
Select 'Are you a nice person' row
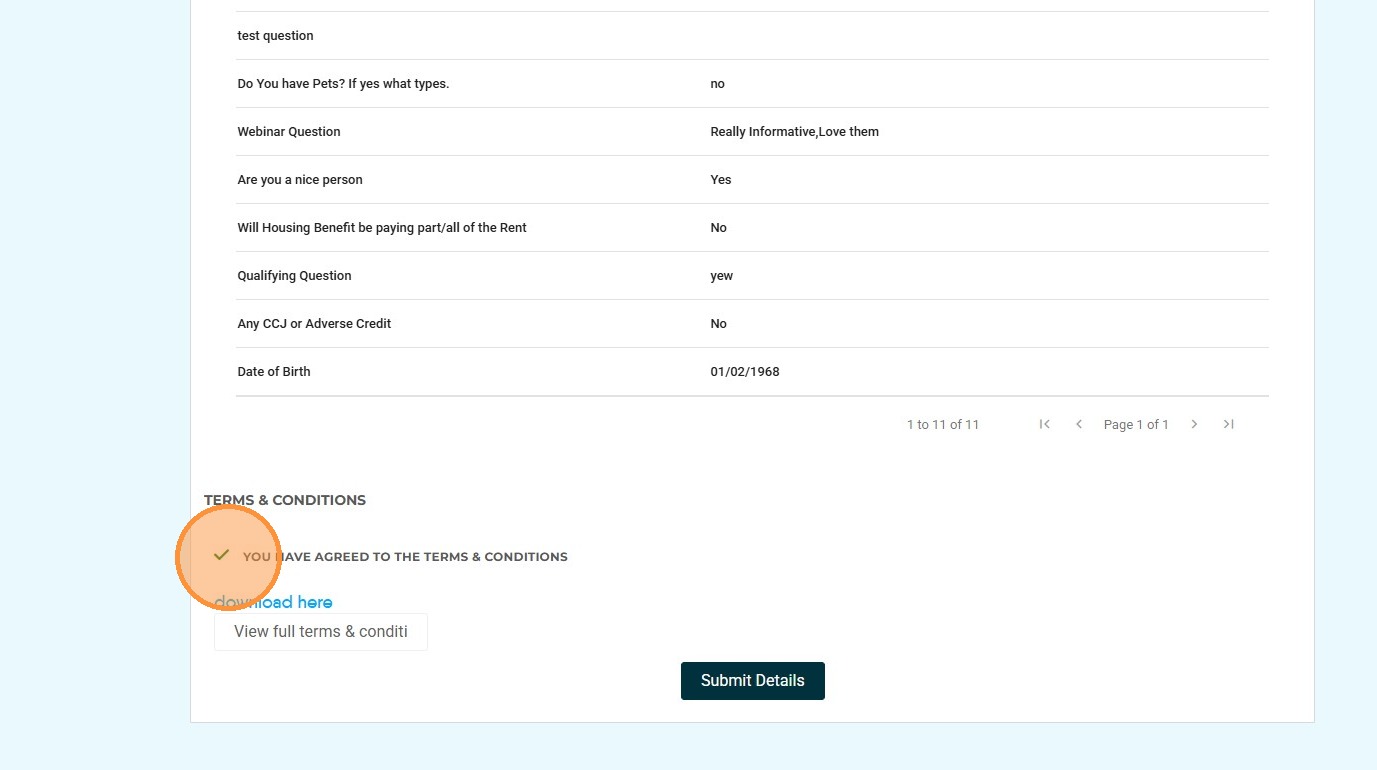[300, 180]
